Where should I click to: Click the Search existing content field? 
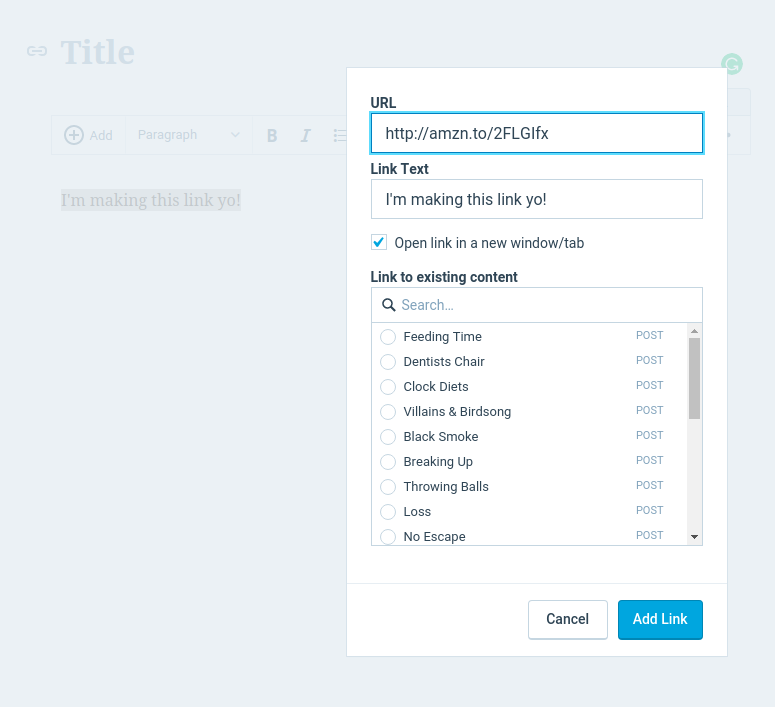click(545, 305)
